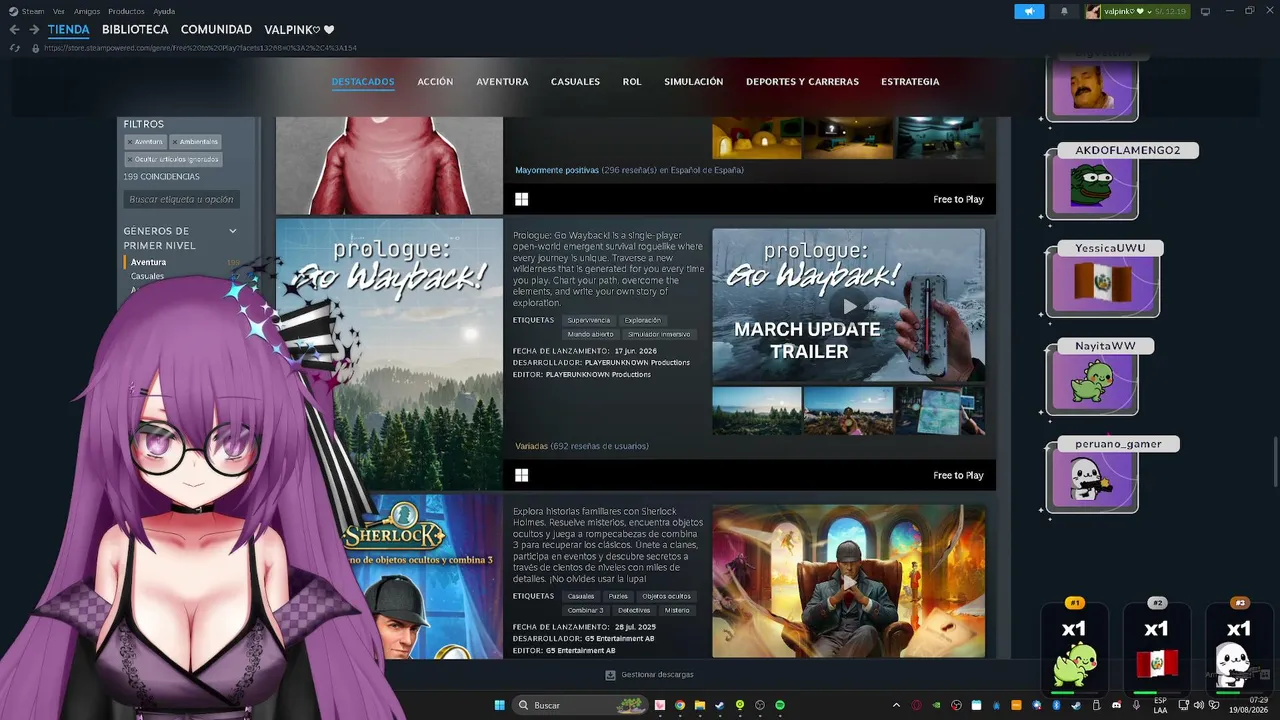This screenshot has width=1280, height=720.
Task: Open the Ayuda menu
Action: click(164, 11)
